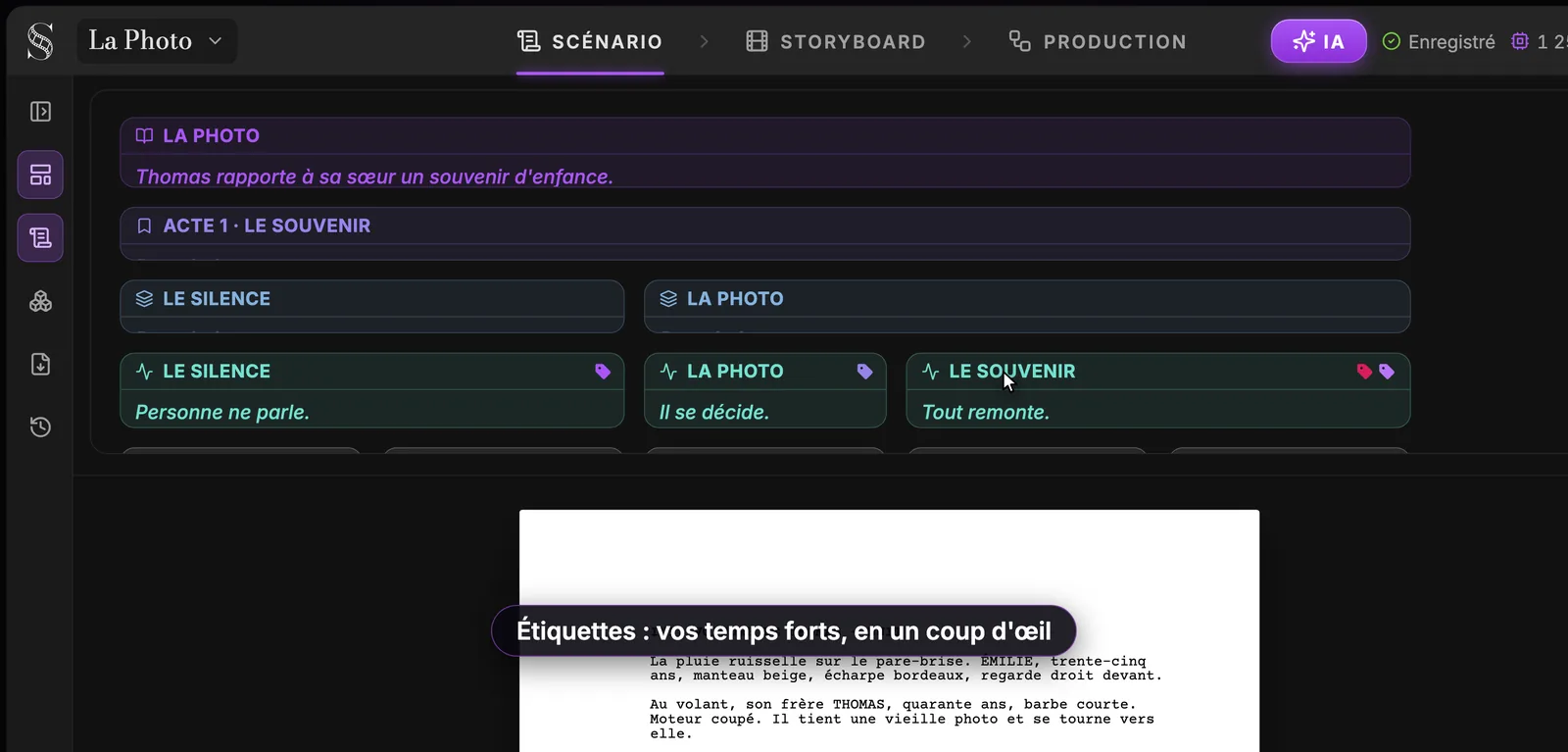This screenshot has width=1568, height=752.
Task: Click the S logo icon
Action: 40,41
